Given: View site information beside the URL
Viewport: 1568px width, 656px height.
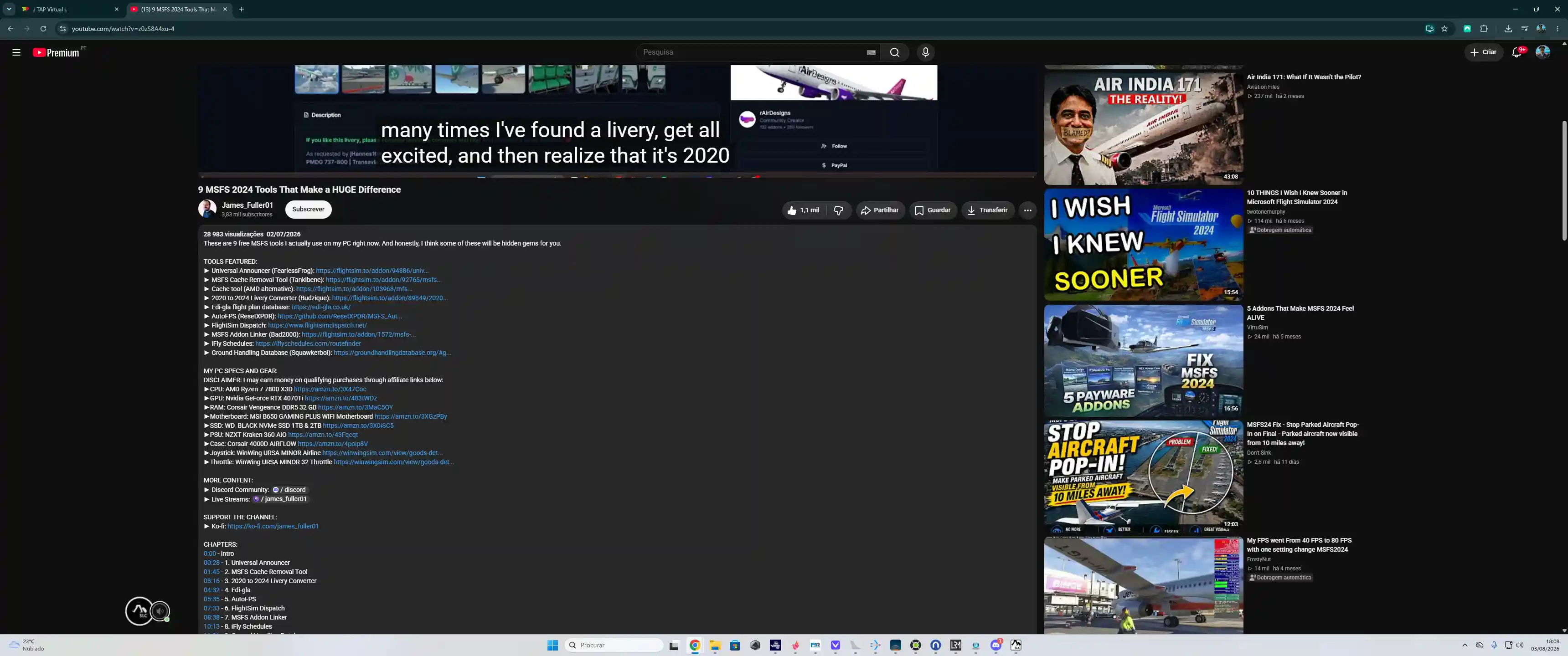Looking at the screenshot, I should click(x=62, y=29).
